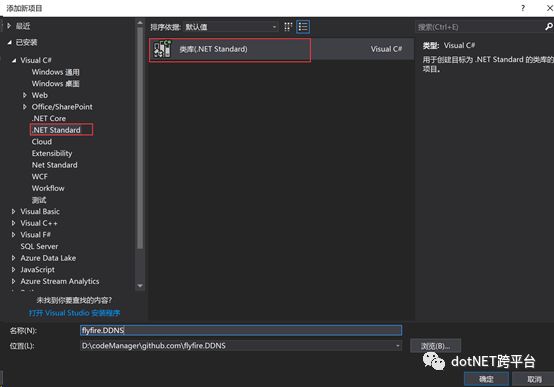Viewport: 554px width, 387px height.
Task: Focus the project name field
Action: coord(241,330)
